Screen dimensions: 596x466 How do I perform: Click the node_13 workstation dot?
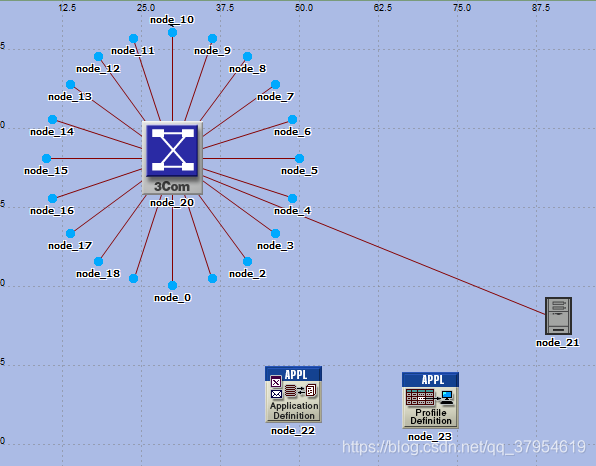(70, 84)
